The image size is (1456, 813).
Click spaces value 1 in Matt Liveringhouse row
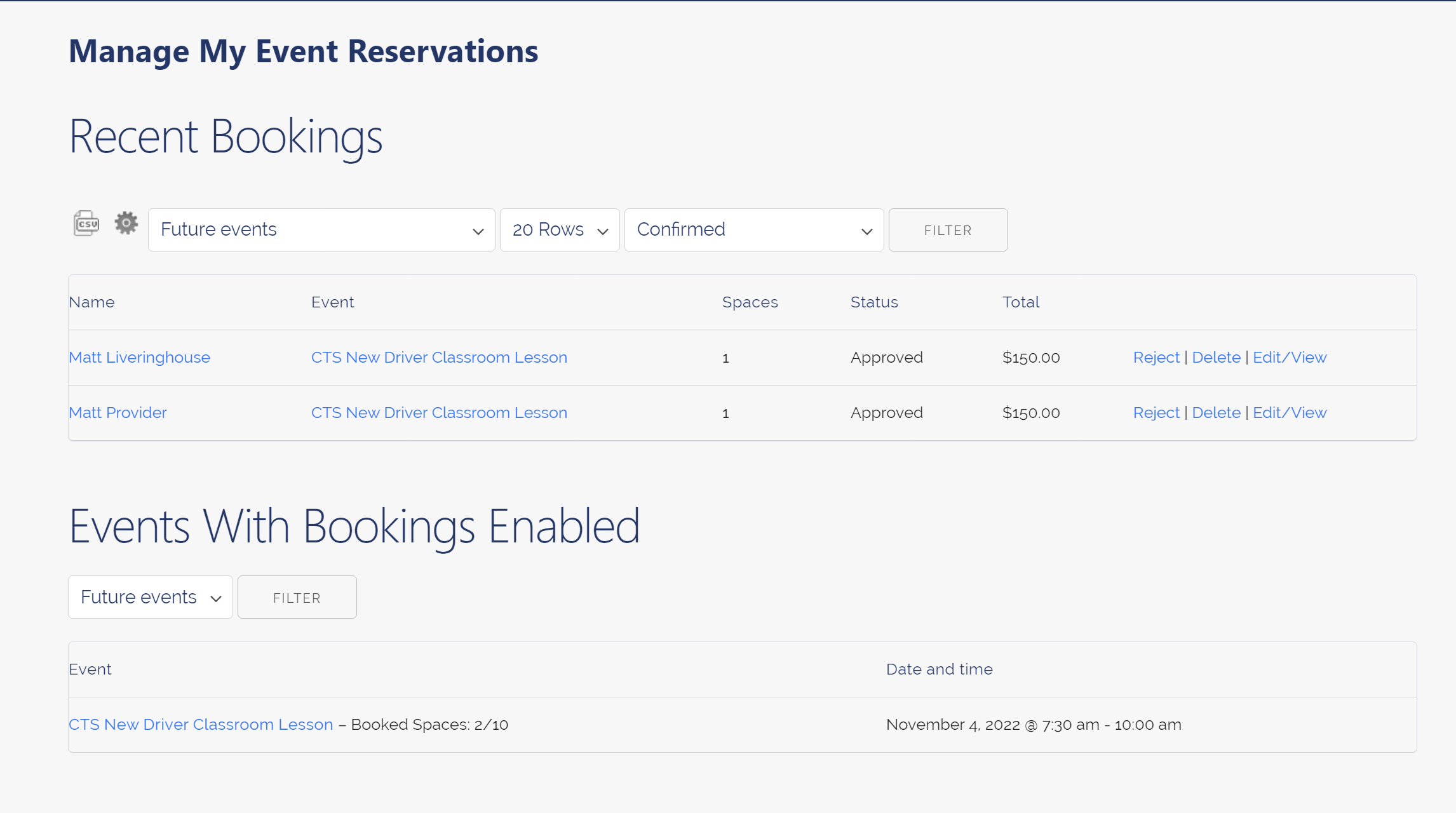click(725, 358)
